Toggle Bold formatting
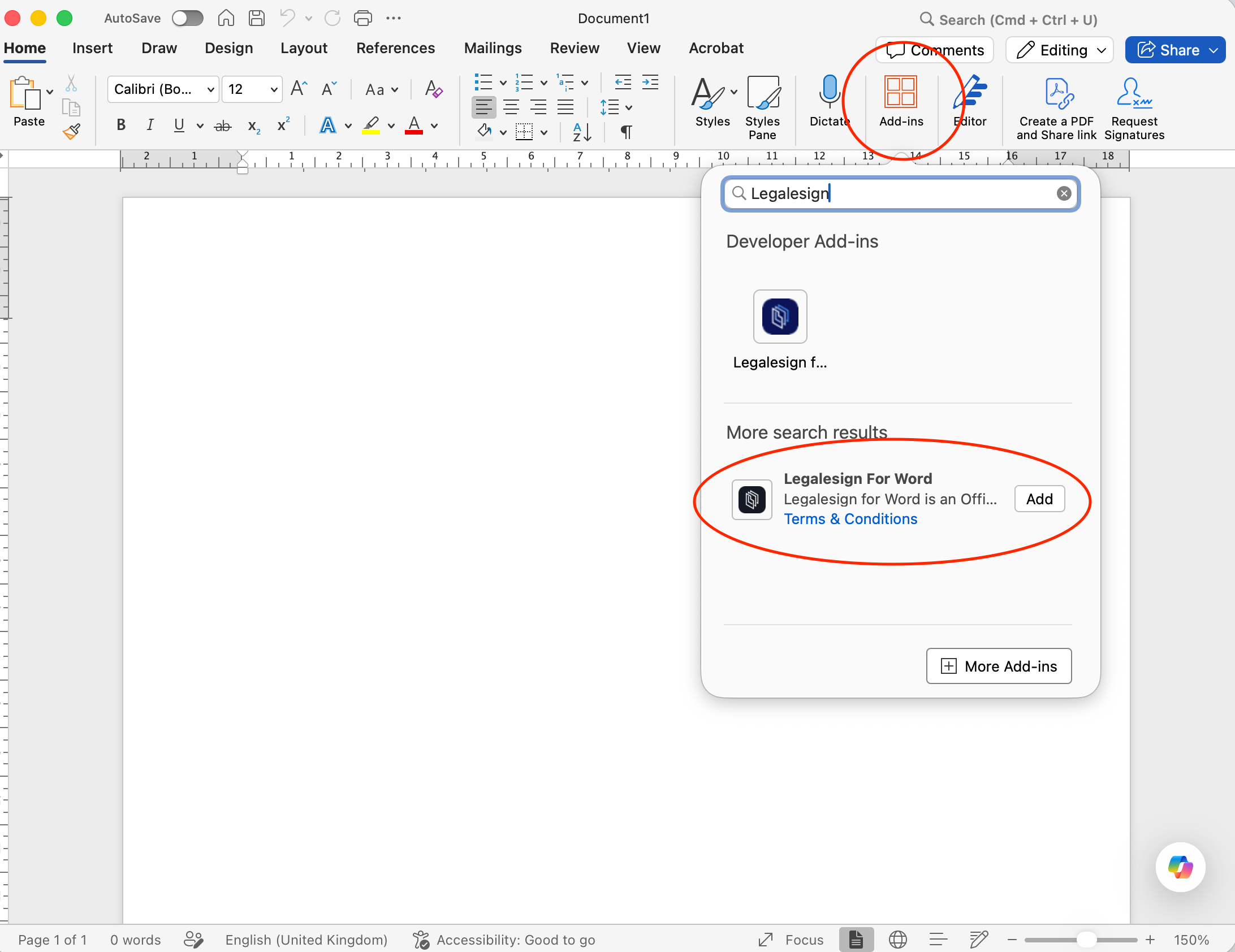 click(x=121, y=125)
